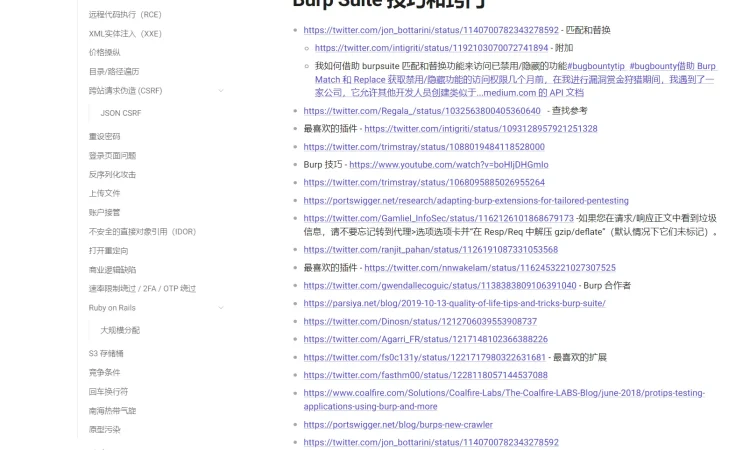Open YouTube Burp 技巧 video link
Image resolution: width=750 pixels, height=450 pixels.
449,165
